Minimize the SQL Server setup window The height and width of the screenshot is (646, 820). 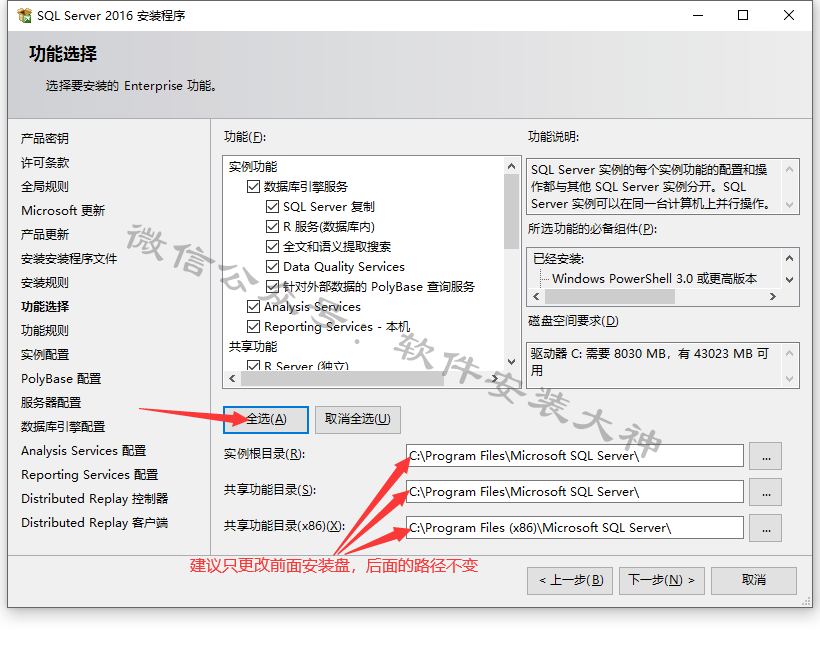(x=698, y=15)
